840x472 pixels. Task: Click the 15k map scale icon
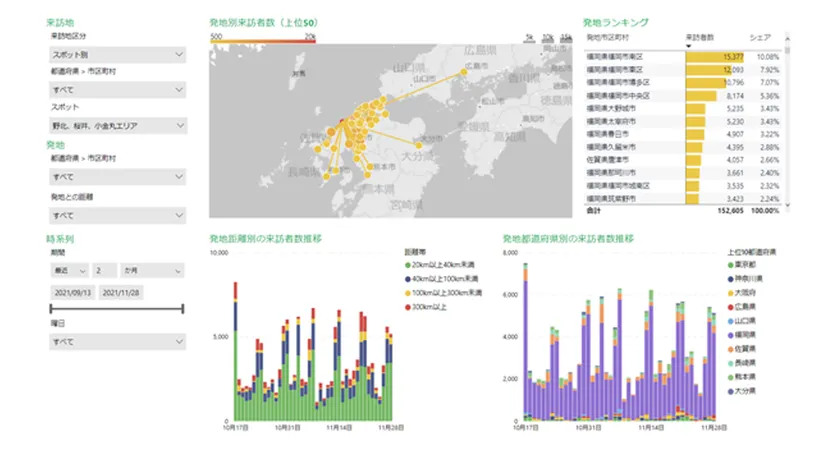click(x=566, y=39)
